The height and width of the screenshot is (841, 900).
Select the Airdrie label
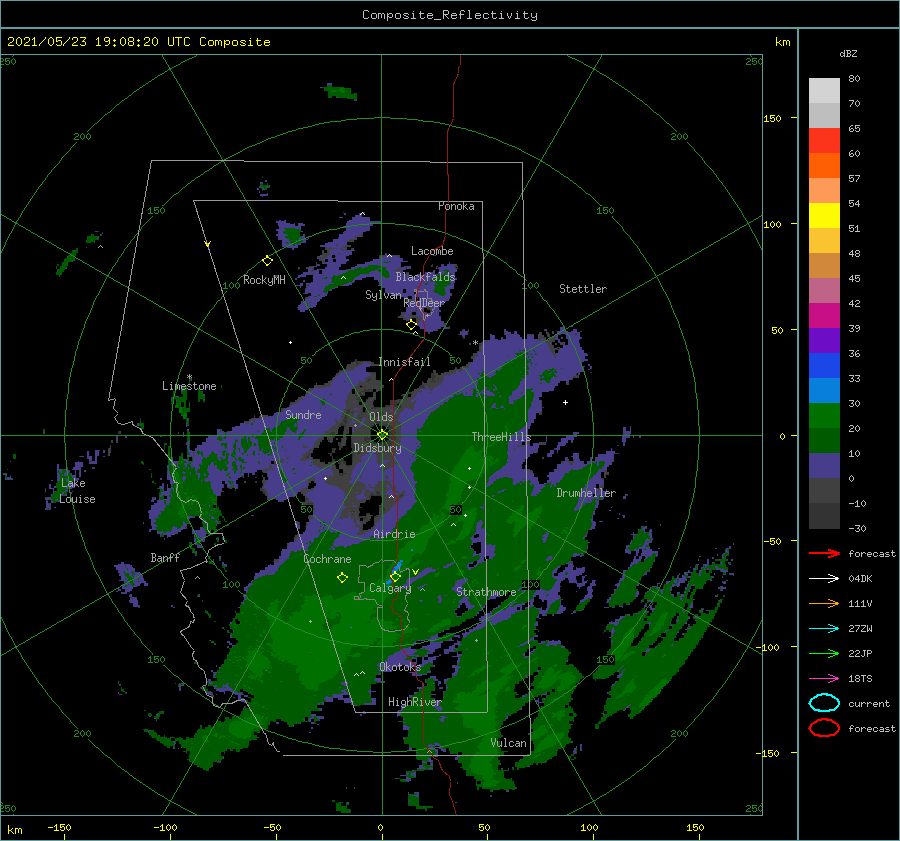pyautogui.click(x=394, y=534)
